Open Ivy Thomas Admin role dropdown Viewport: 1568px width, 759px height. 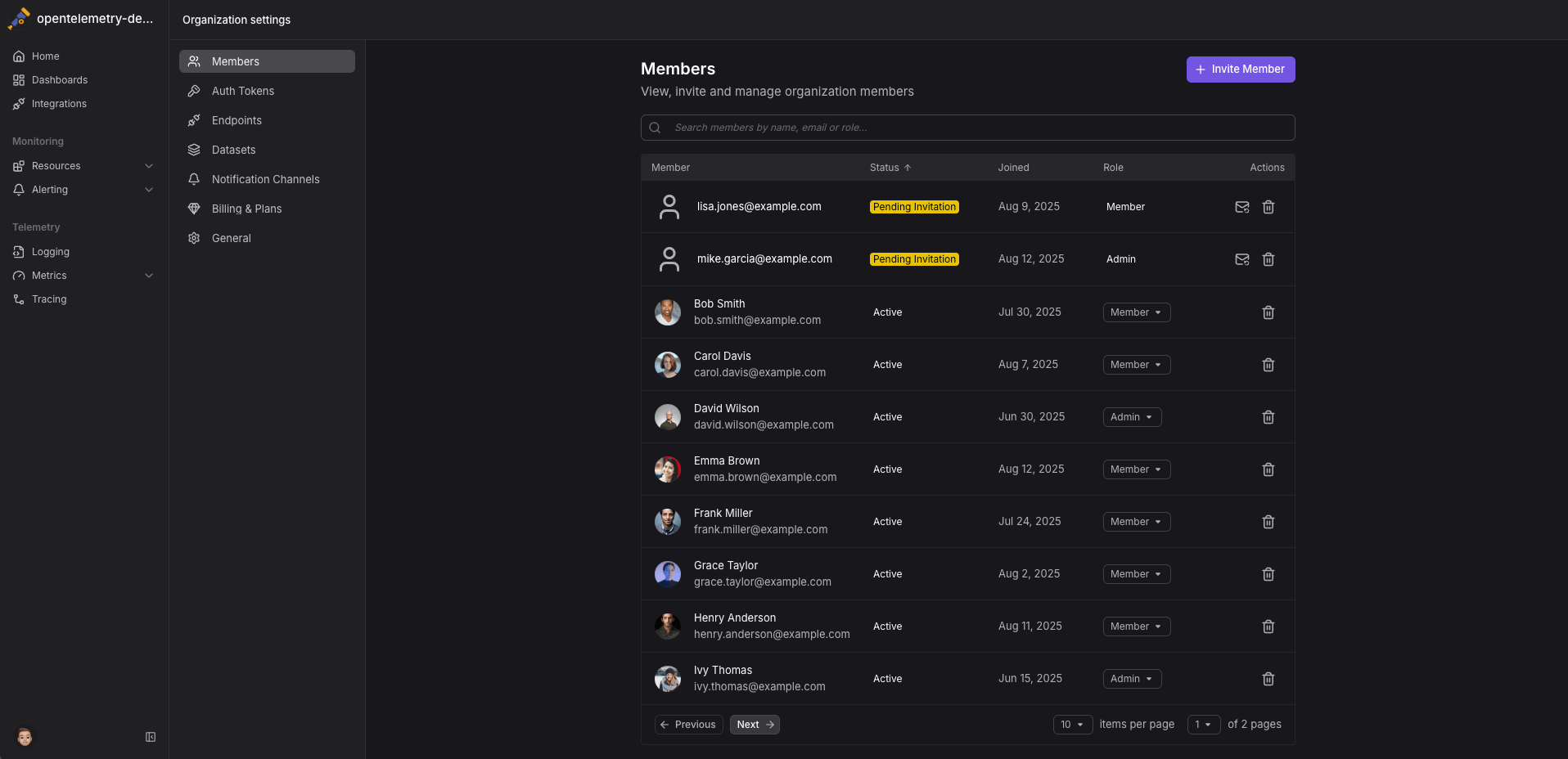pyautogui.click(x=1132, y=679)
